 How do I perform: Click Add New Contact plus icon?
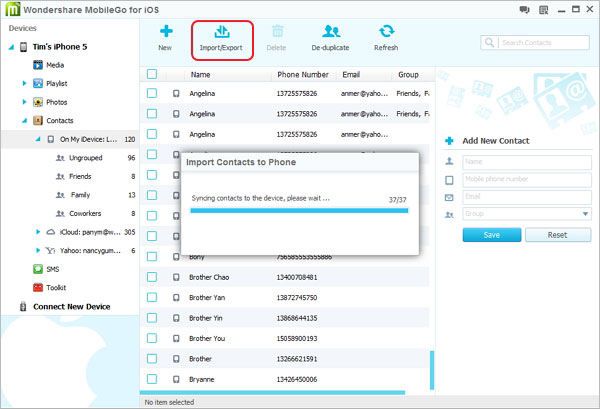(x=449, y=141)
